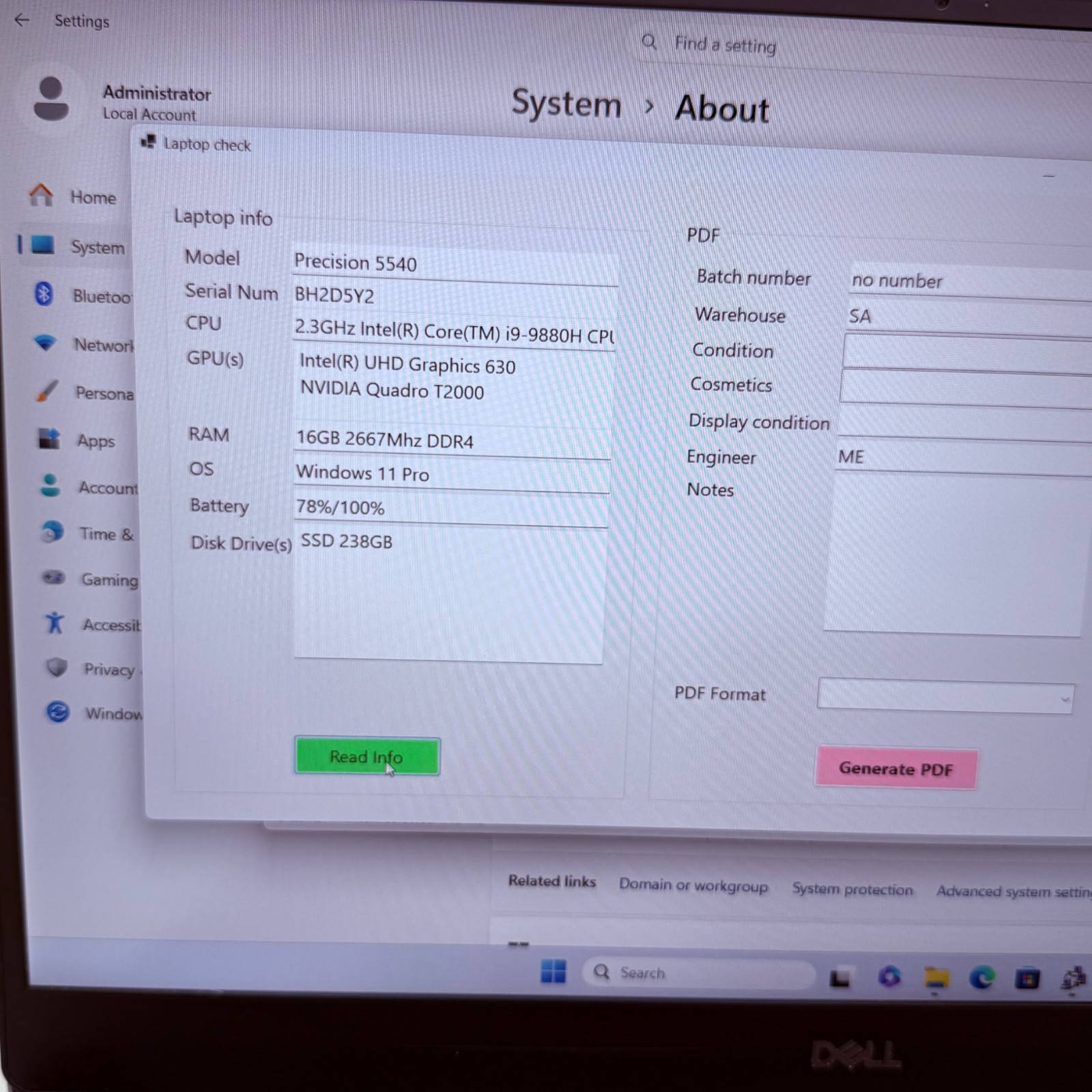
Task: Click the Display condition field
Action: pyautogui.click(x=964, y=425)
